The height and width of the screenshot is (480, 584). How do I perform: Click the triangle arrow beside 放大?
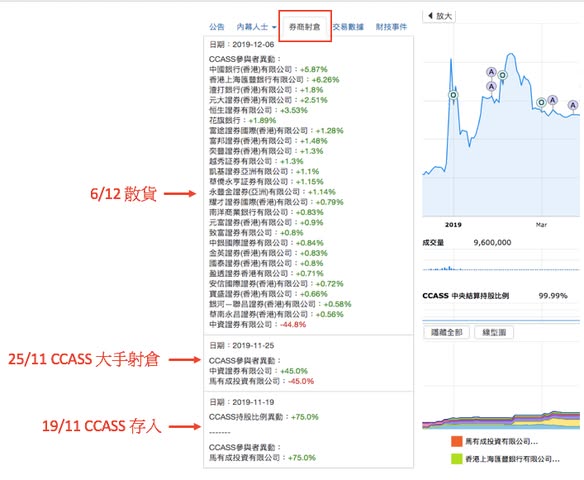click(x=430, y=16)
